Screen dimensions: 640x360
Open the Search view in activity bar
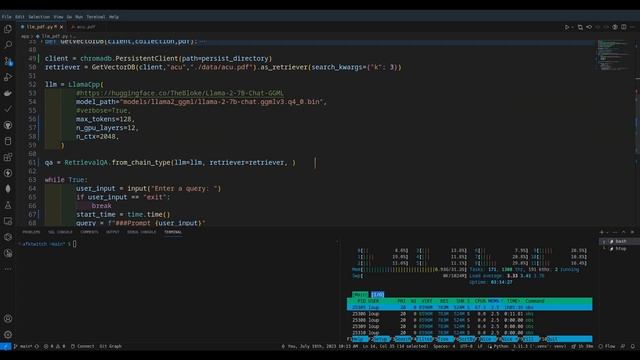pos(8,45)
